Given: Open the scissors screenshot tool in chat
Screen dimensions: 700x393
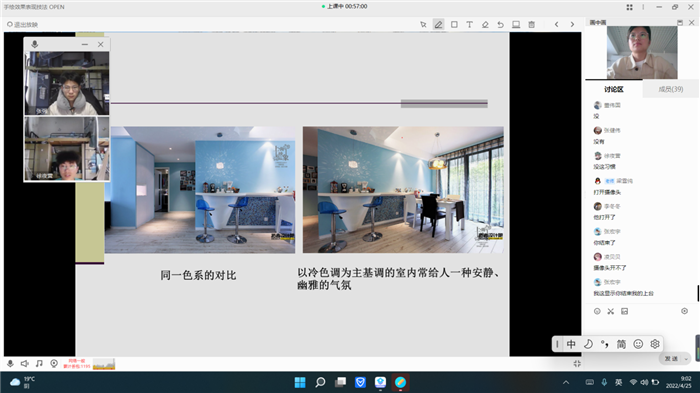Looking at the screenshot, I should (611, 311).
